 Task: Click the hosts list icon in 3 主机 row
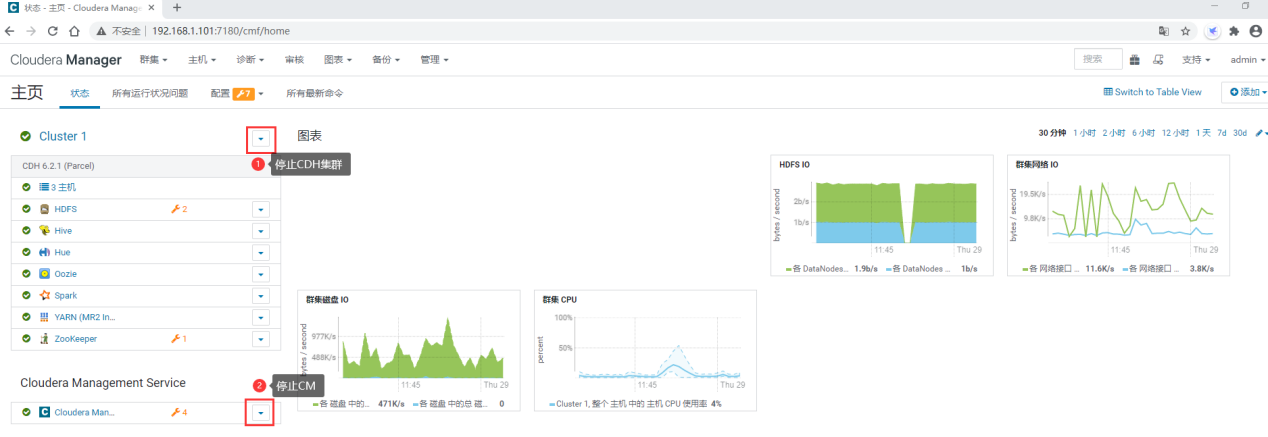tap(44, 187)
